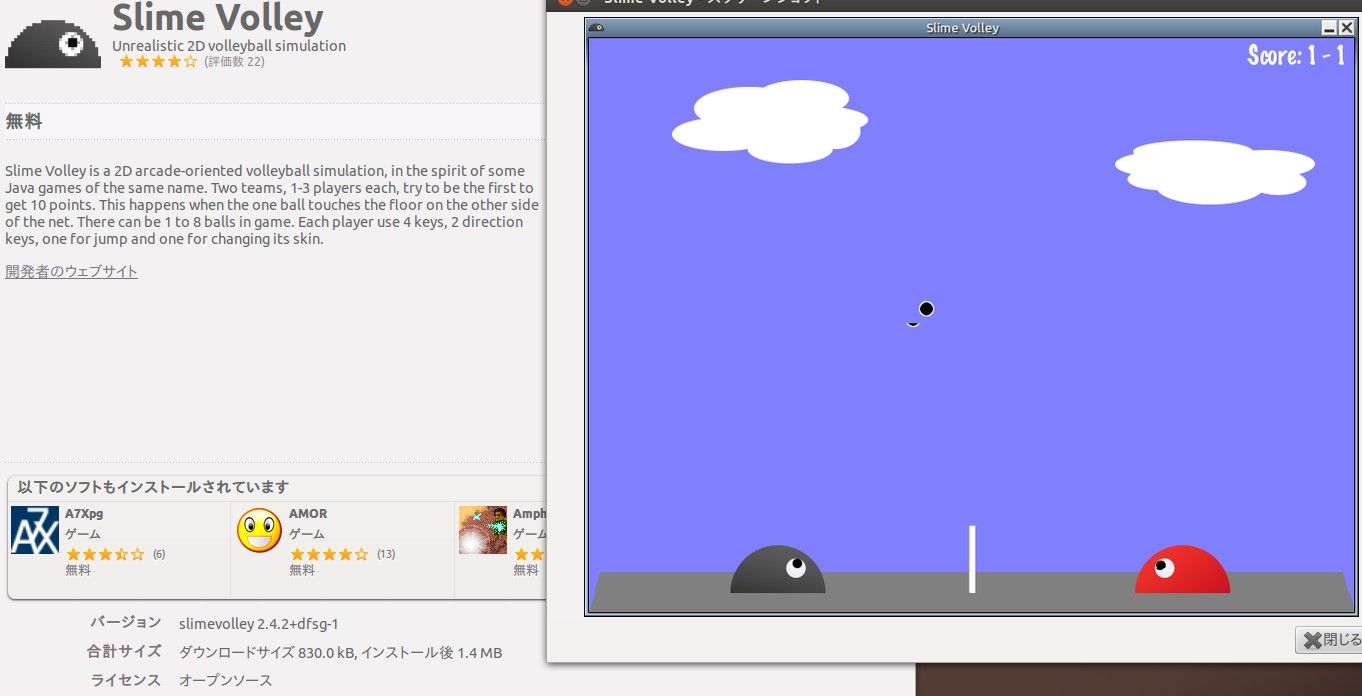This screenshot has width=1362, height=696.
Task: Open the '(評価数 22)' ratings count
Action: click(234, 62)
